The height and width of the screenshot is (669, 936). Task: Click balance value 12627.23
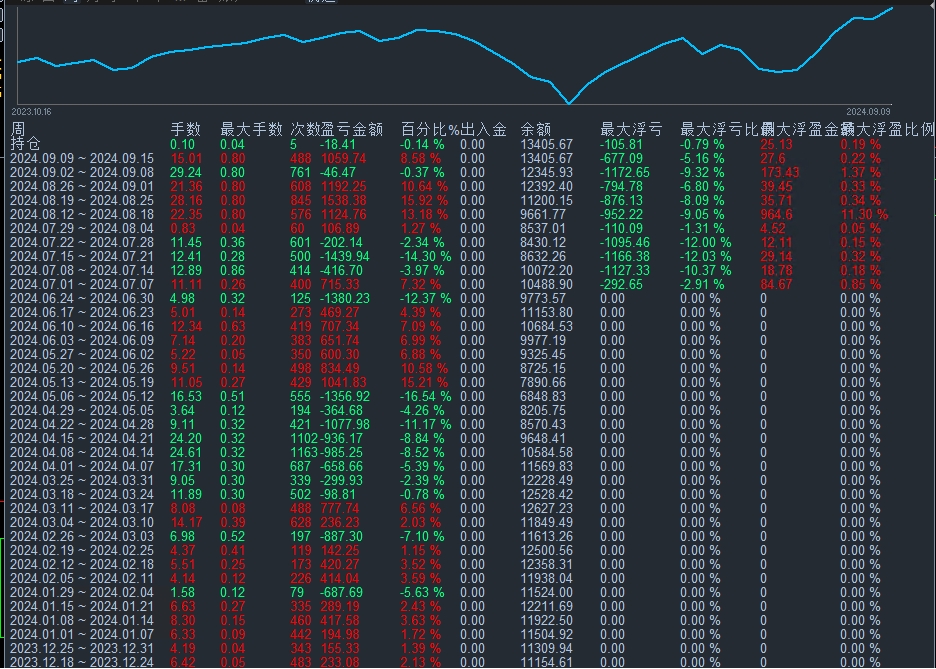(546, 508)
